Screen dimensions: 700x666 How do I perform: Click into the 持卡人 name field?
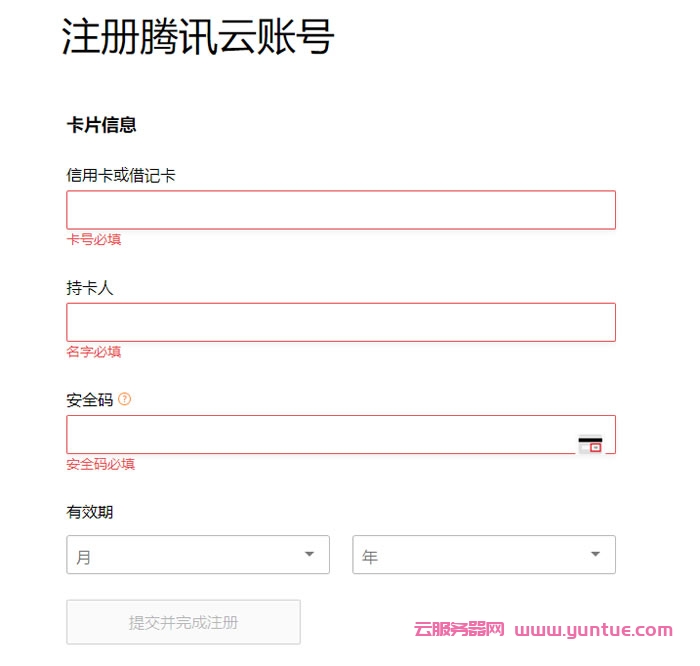tap(341, 322)
